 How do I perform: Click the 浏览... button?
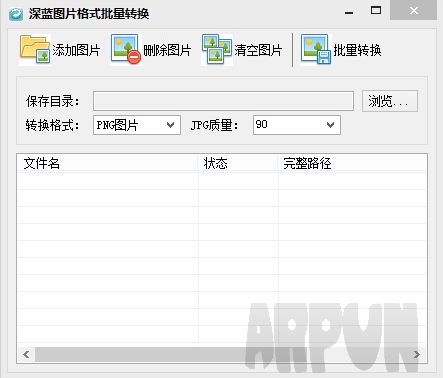pos(390,101)
